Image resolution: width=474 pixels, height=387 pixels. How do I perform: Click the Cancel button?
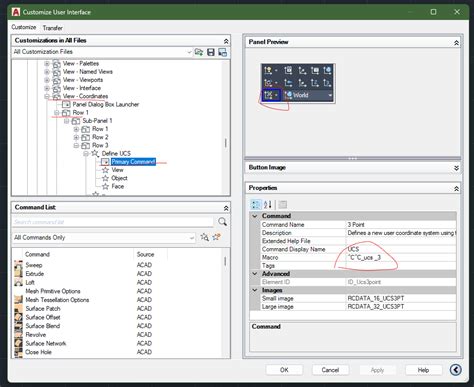(330, 370)
